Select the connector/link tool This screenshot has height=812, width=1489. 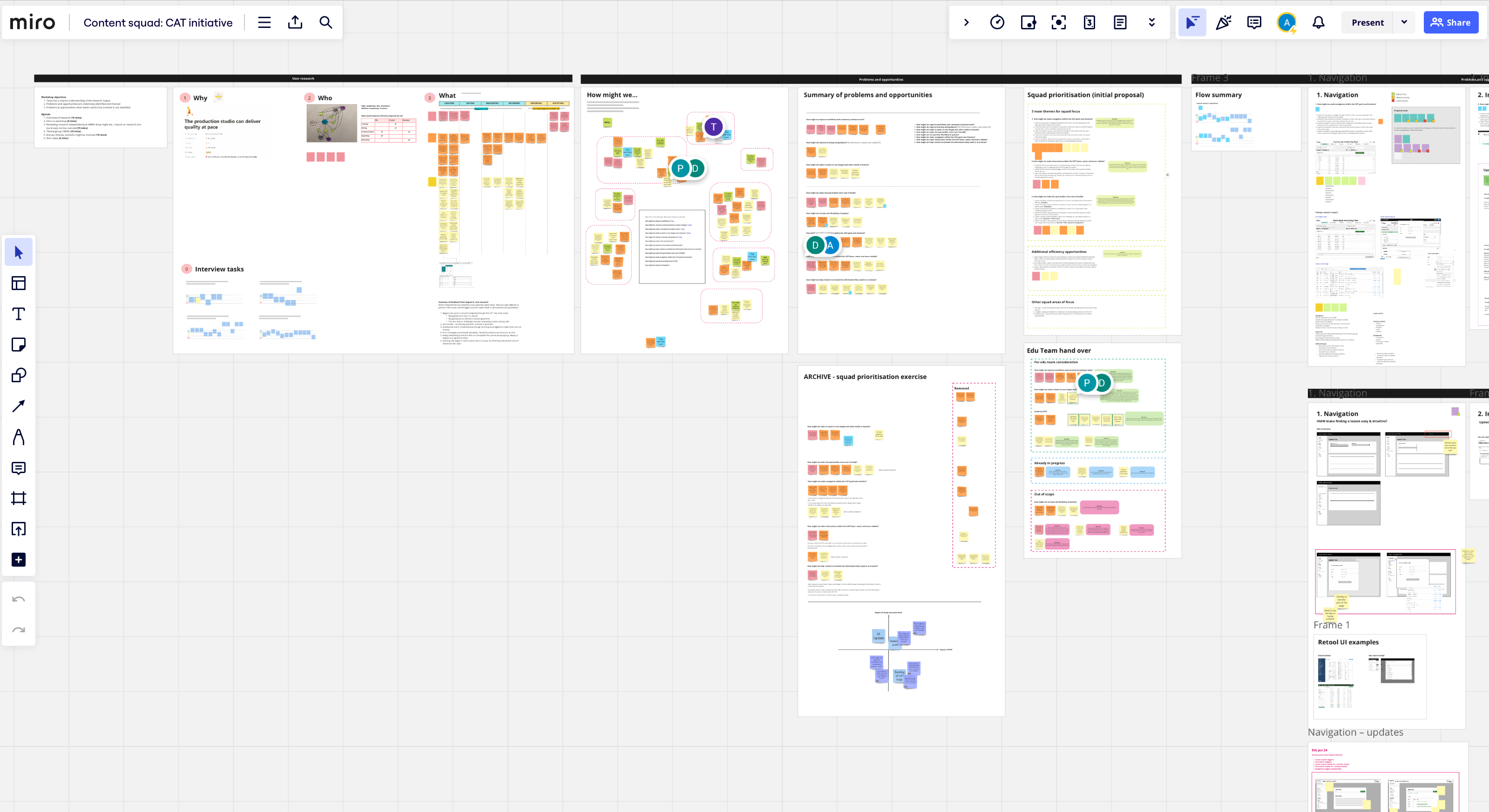point(18,405)
